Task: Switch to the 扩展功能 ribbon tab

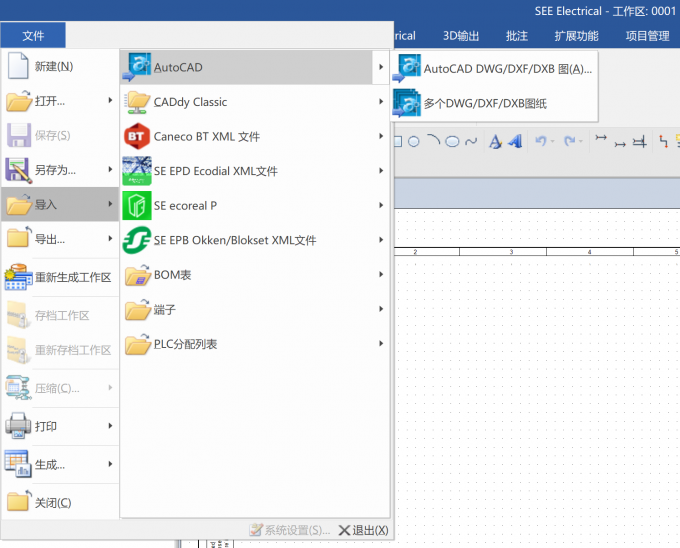Action: [576, 36]
